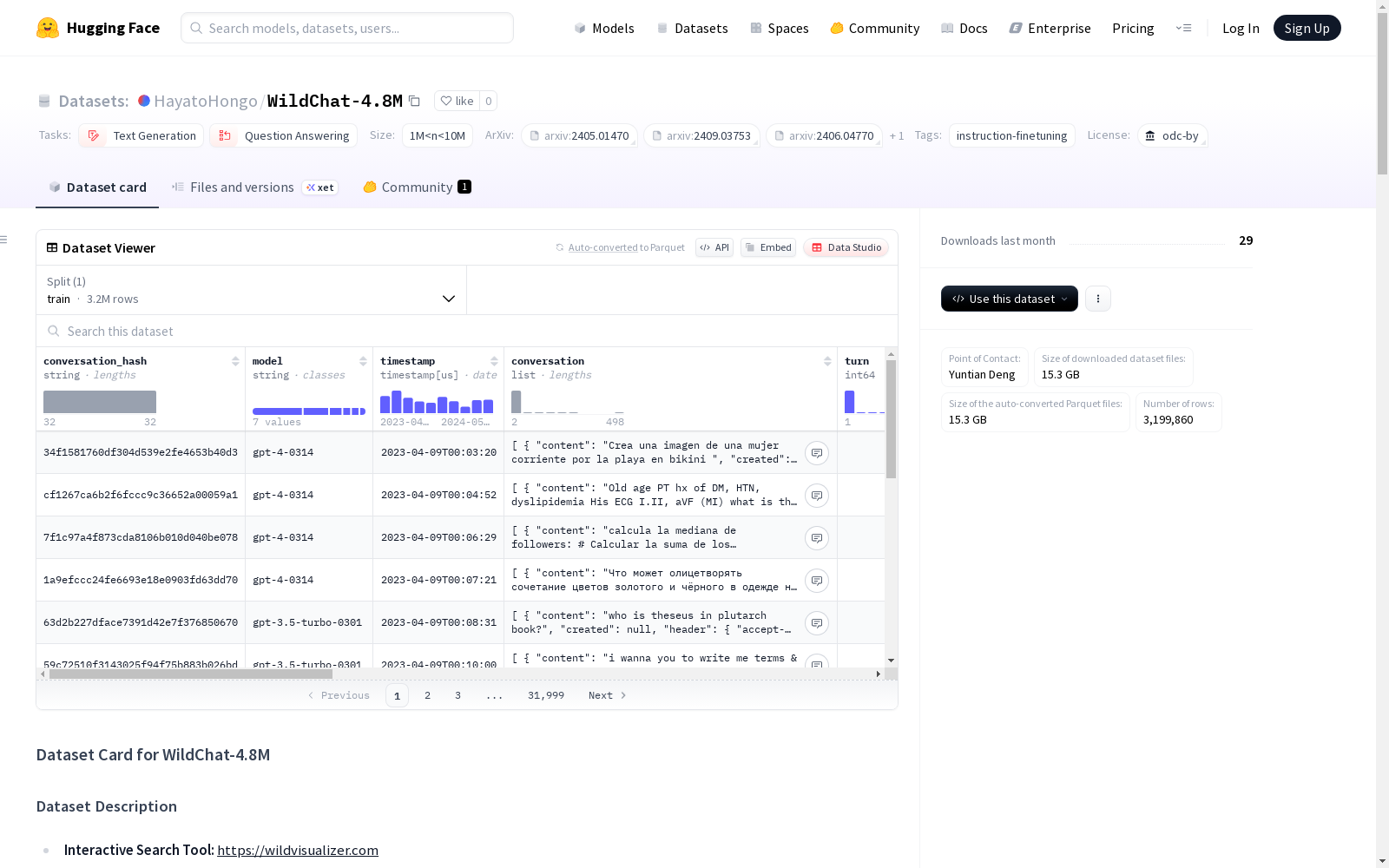The width and height of the screenshot is (1389, 868).
Task: Open the arxiv:2409.03753 tag
Action: [x=701, y=135]
